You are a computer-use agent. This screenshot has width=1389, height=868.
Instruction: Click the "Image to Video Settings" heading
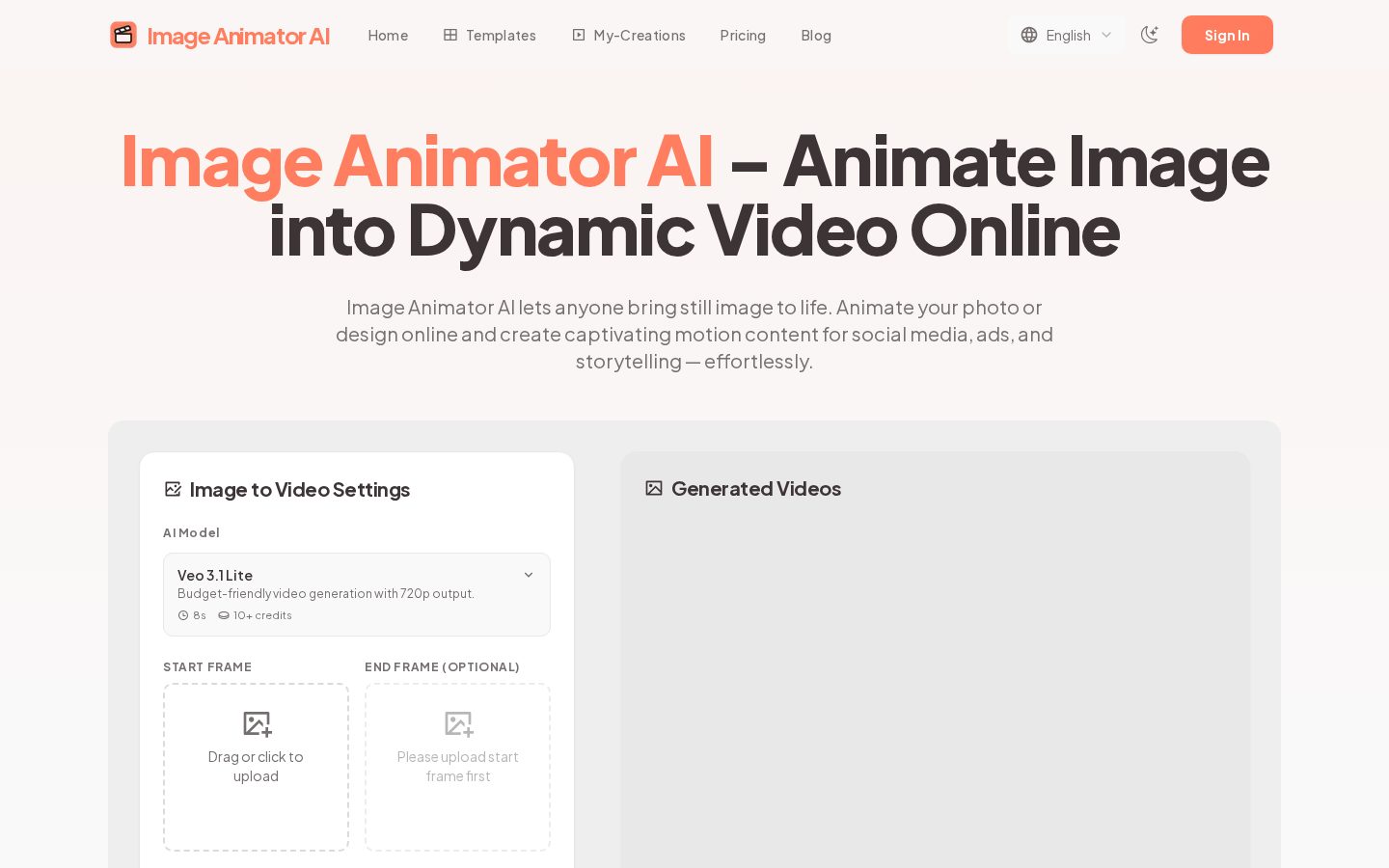300,490
